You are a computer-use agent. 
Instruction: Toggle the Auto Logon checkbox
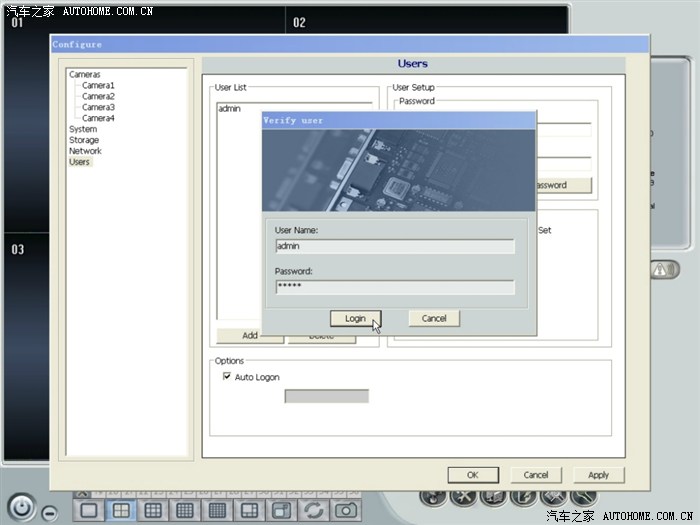pyautogui.click(x=227, y=376)
